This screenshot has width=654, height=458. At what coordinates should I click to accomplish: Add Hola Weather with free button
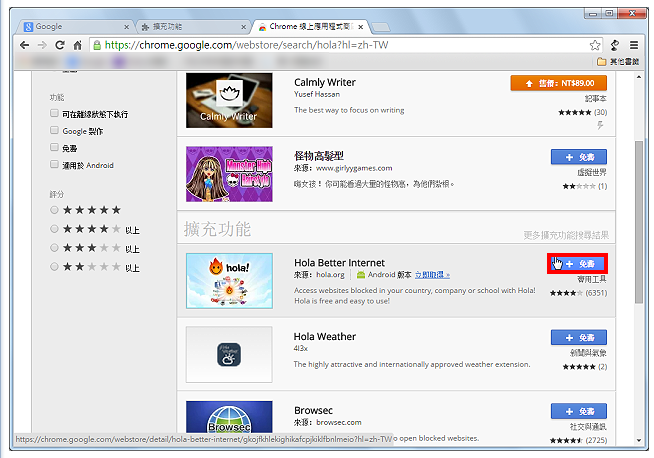[x=579, y=337]
